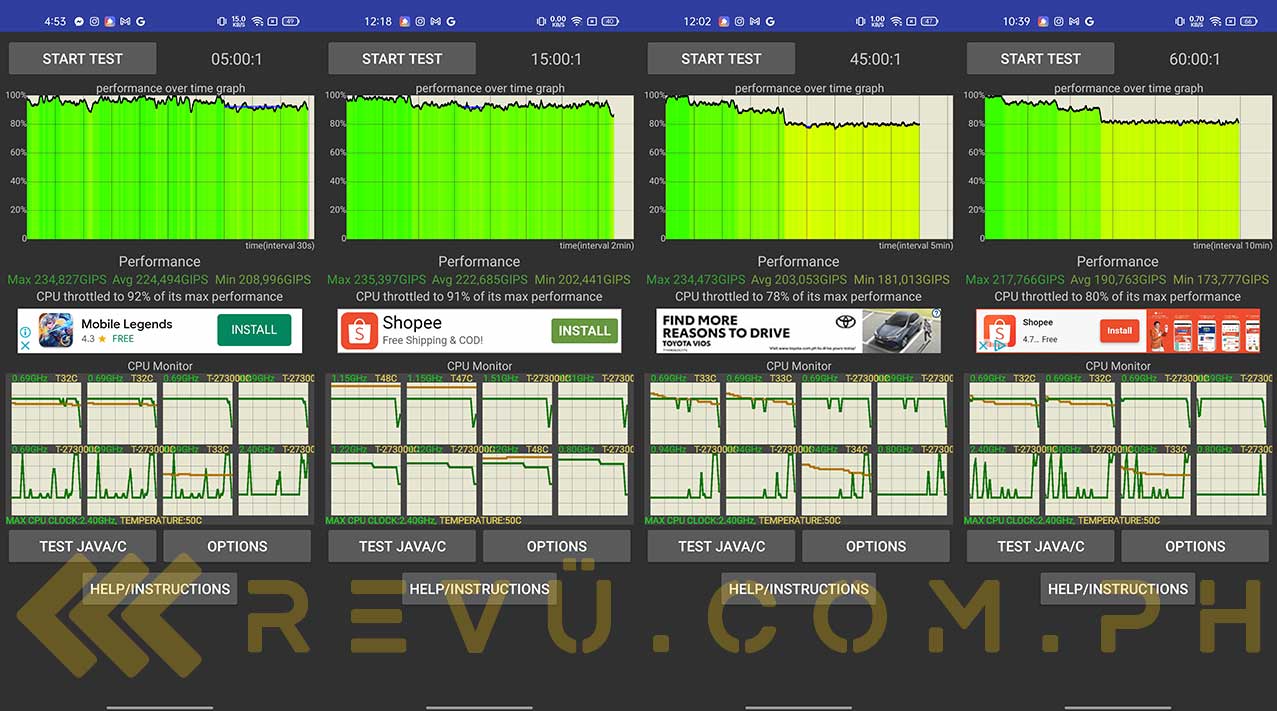Viewport: 1277px width, 711px height.
Task: Tap the Gmail status icon beside 12:18
Action: (x=437, y=21)
